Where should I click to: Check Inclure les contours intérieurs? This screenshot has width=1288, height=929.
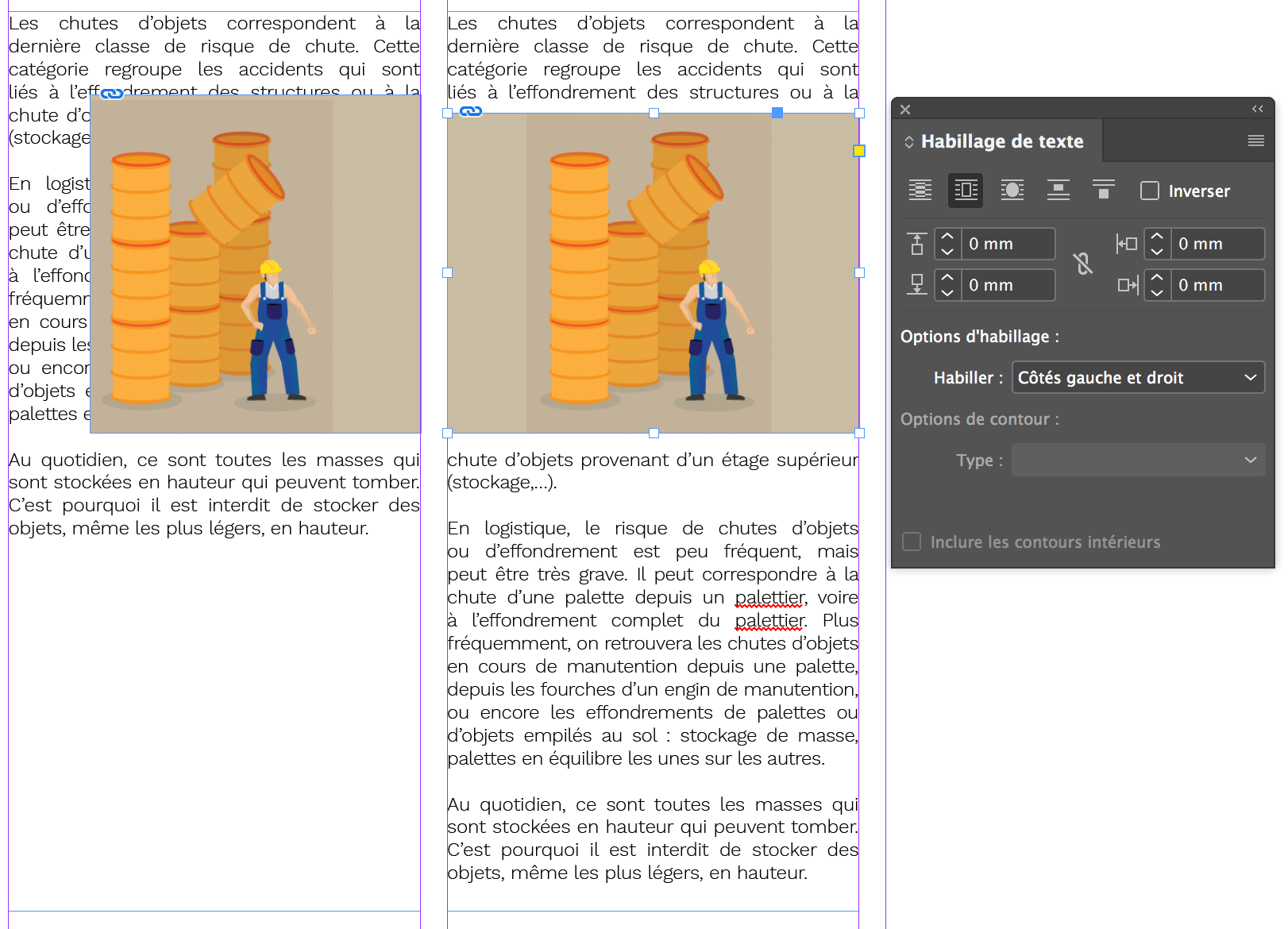(x=912, y=542)
